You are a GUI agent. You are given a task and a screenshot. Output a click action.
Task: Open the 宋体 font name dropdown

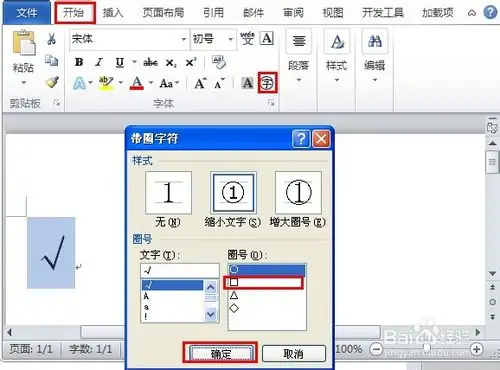(x=184, y=39)
